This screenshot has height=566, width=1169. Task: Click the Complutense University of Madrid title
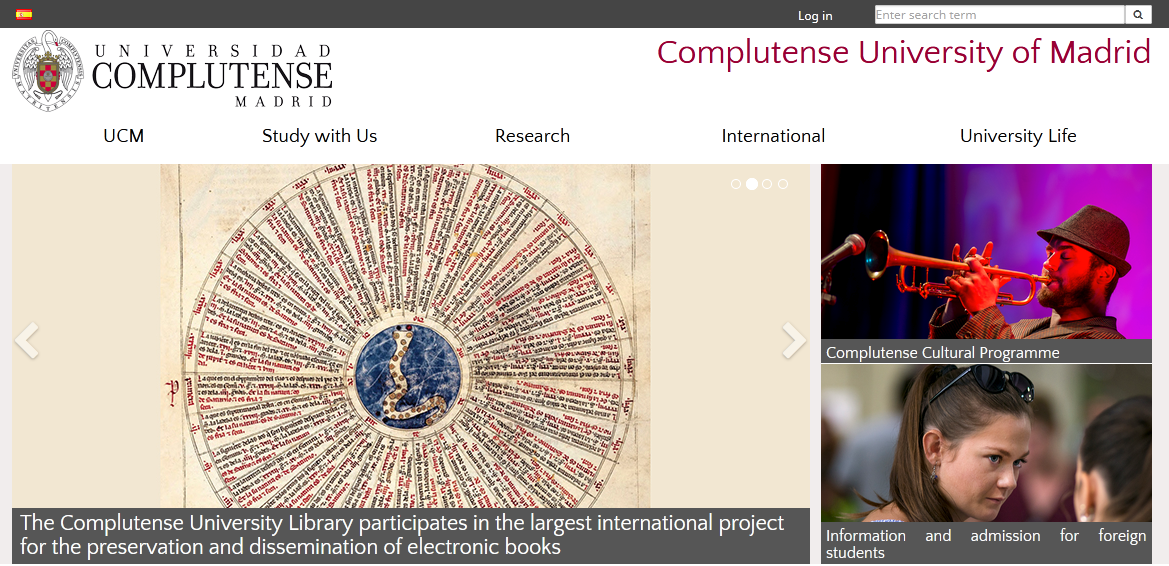click(904, 52)
